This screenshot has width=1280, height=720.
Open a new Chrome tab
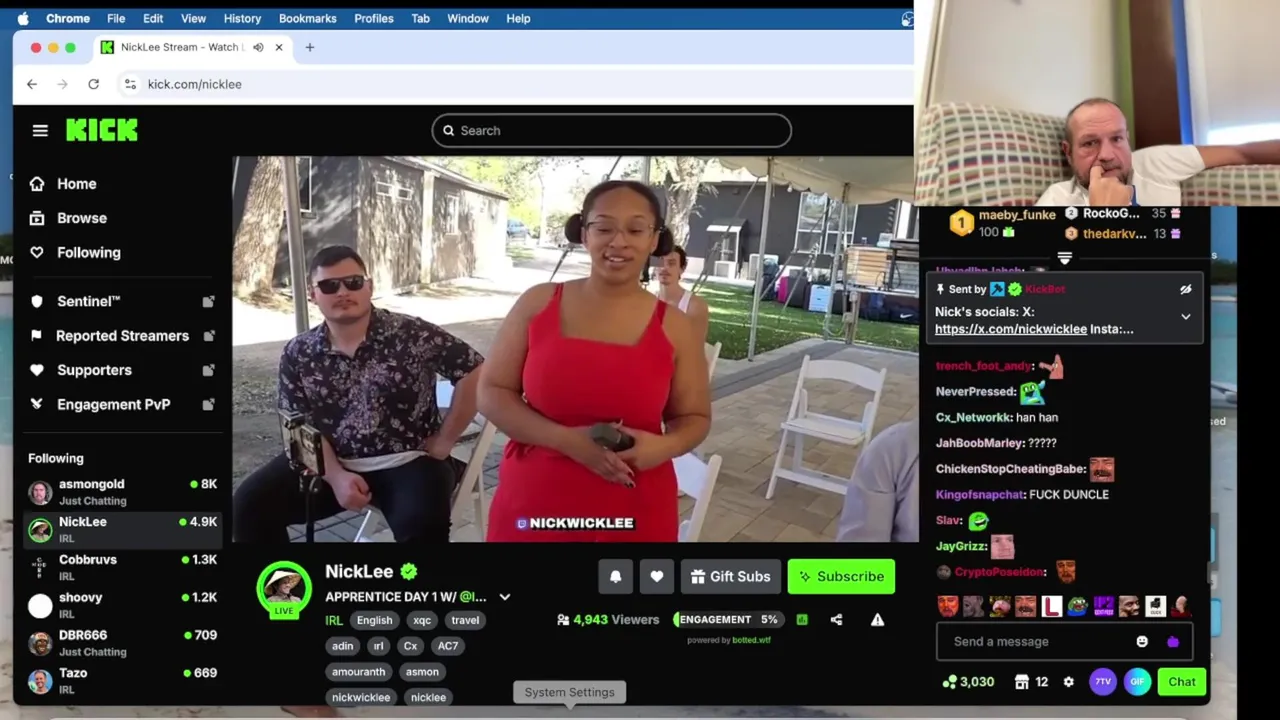pos(310,47)
